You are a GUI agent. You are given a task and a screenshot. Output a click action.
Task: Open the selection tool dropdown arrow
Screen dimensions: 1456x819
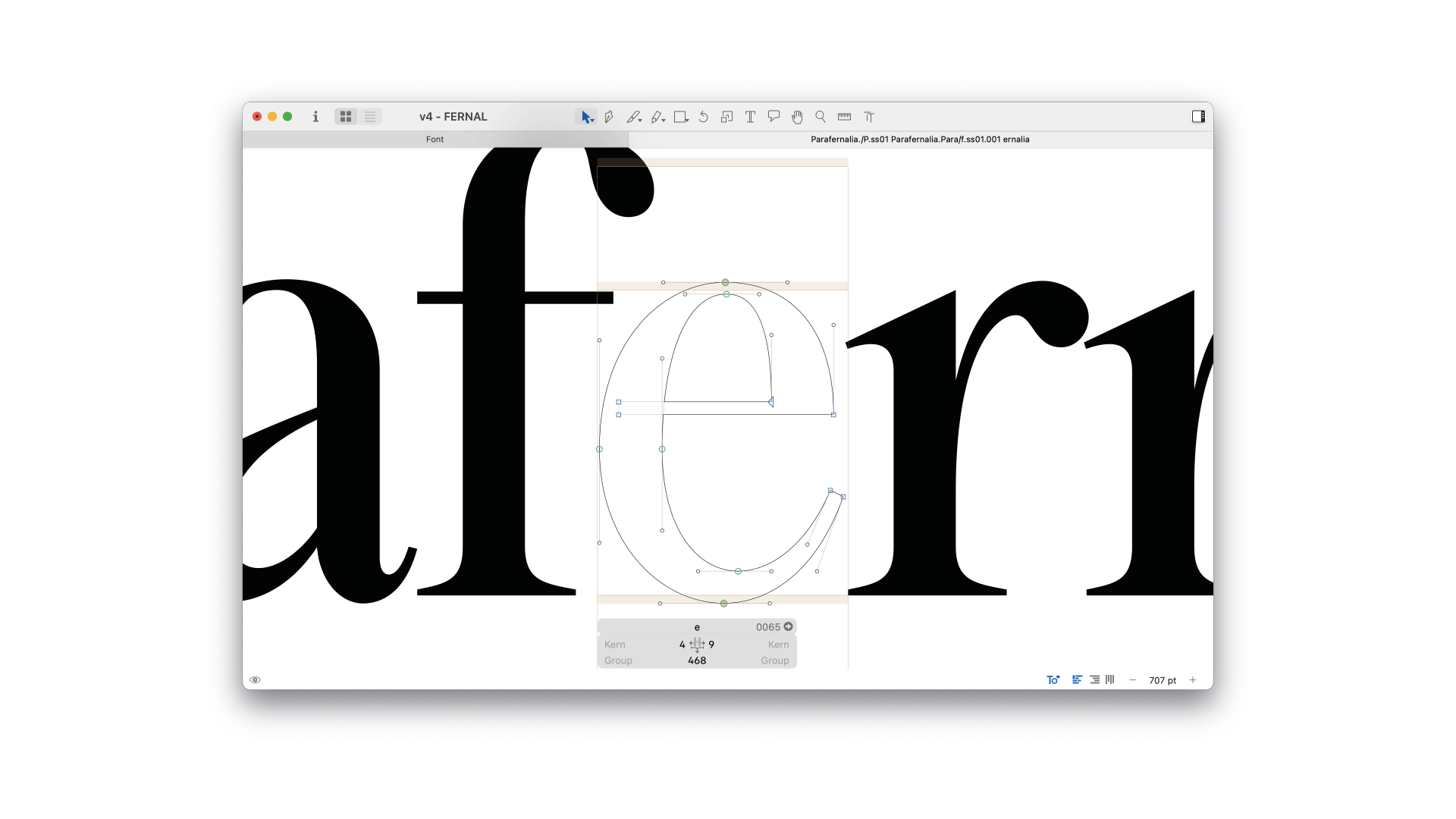click(x=593, y=121)
